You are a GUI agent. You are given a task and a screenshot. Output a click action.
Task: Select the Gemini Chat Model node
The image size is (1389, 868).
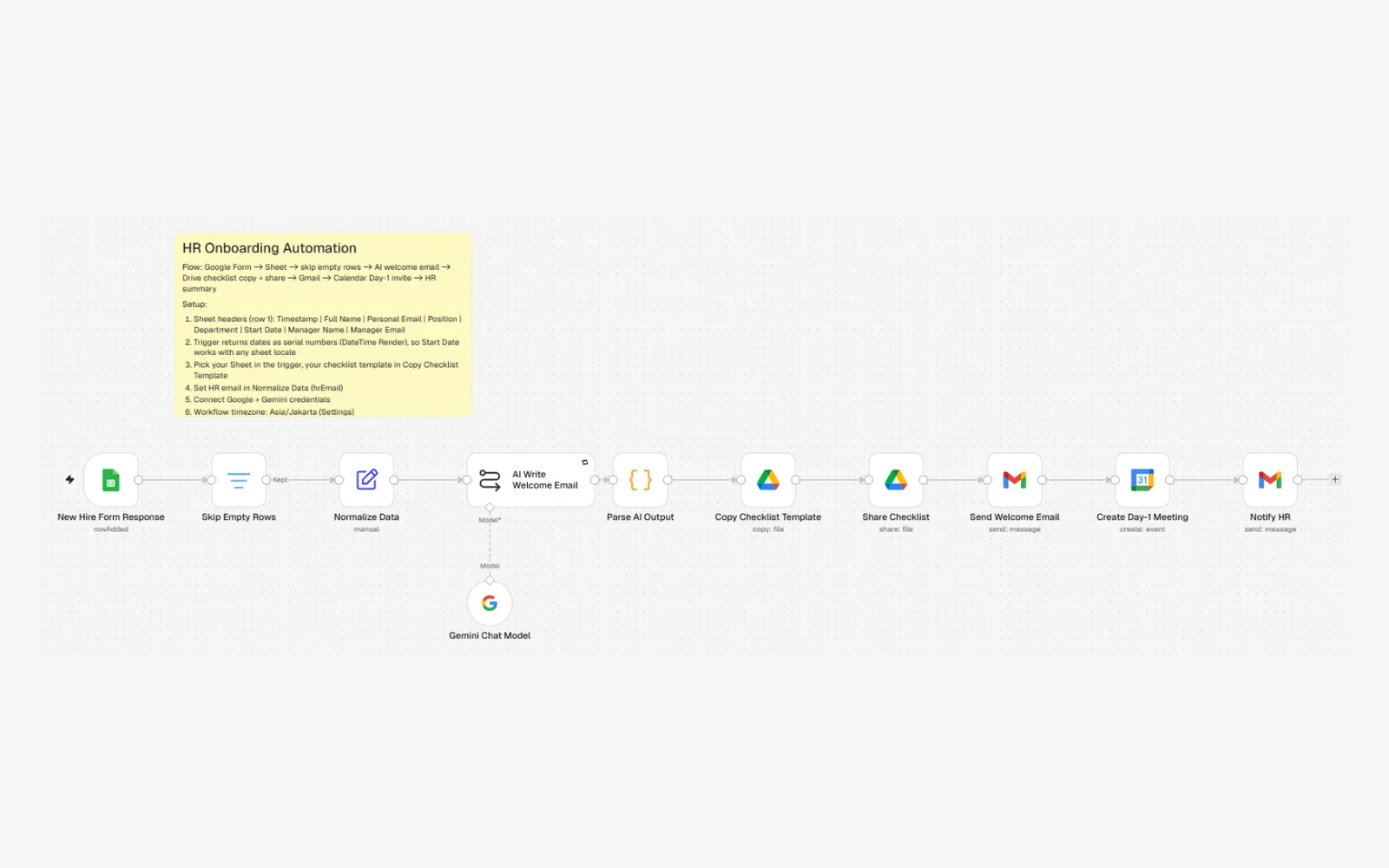pos(490,603)
